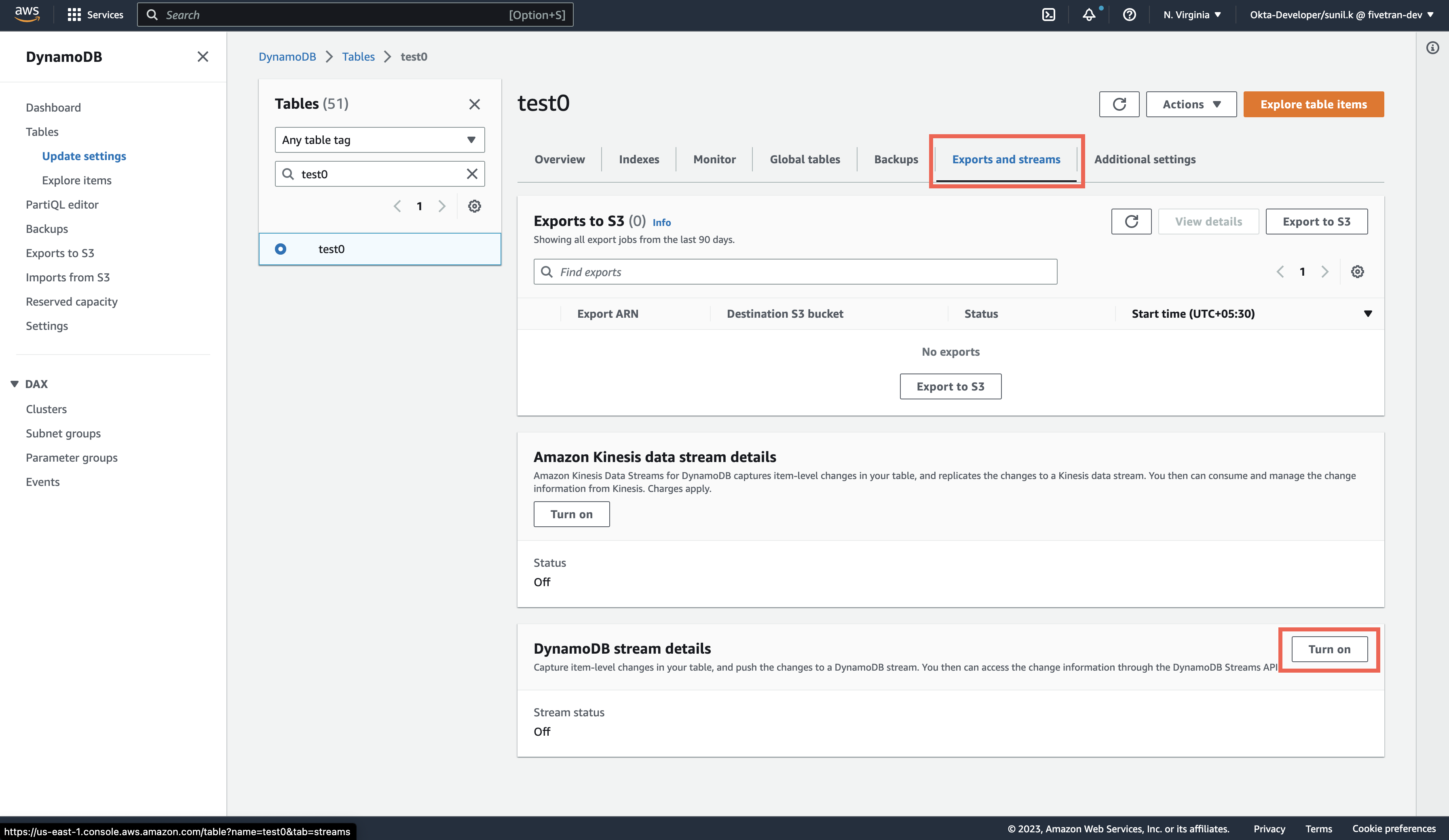The width and height of the screenshot is (1449, 840).
Task: Focus the tables filter field containing test0
Action: pyautogui.click(x=380, y=174)
